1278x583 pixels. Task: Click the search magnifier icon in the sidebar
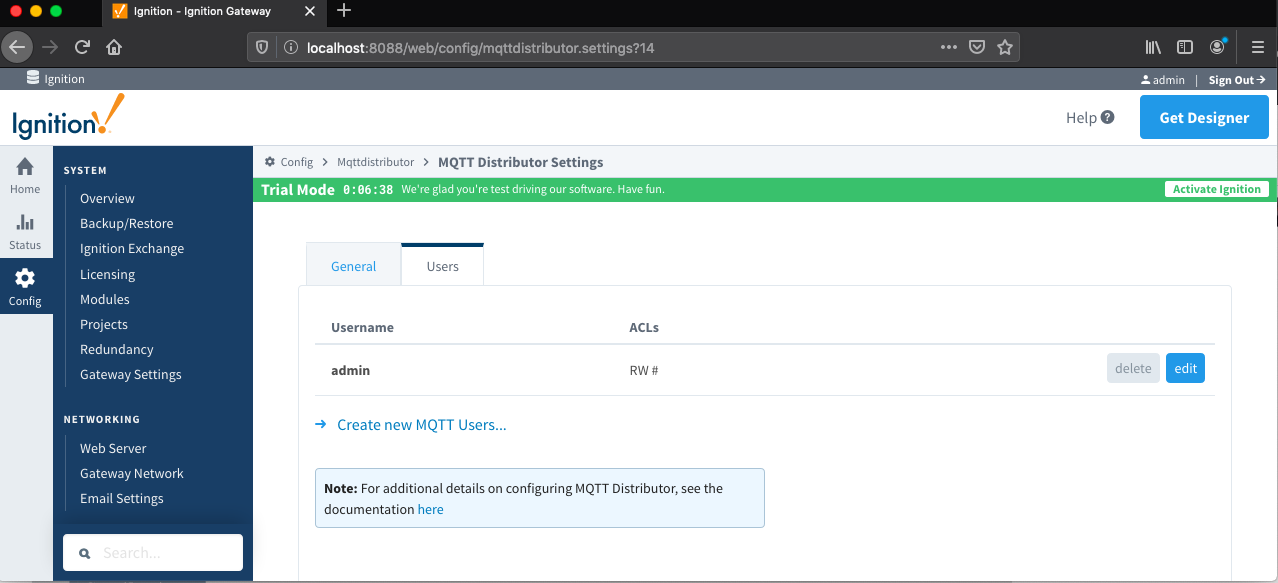click(x=84, y=553)
